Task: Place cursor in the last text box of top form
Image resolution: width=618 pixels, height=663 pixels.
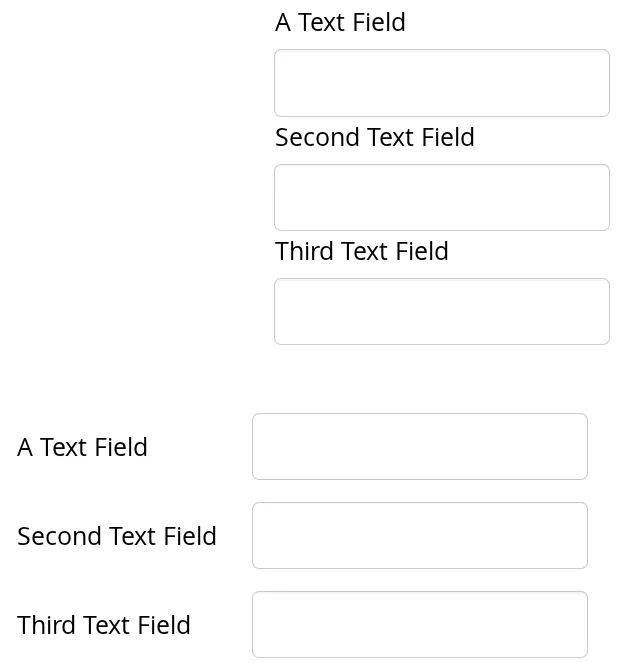Action: [x=441, y=312]
